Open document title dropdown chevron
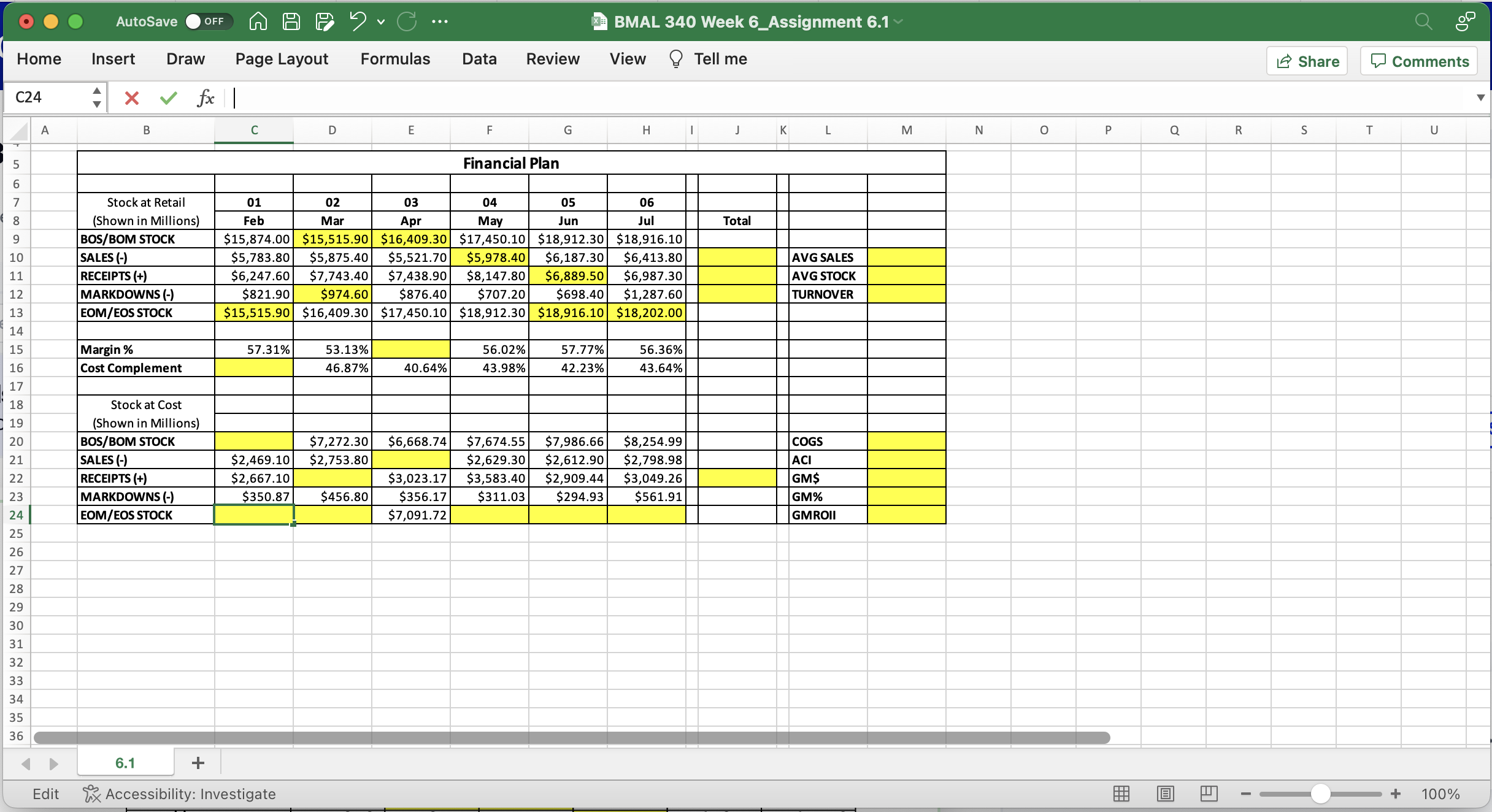This screenshot has width=1492, height=812. 899,21
